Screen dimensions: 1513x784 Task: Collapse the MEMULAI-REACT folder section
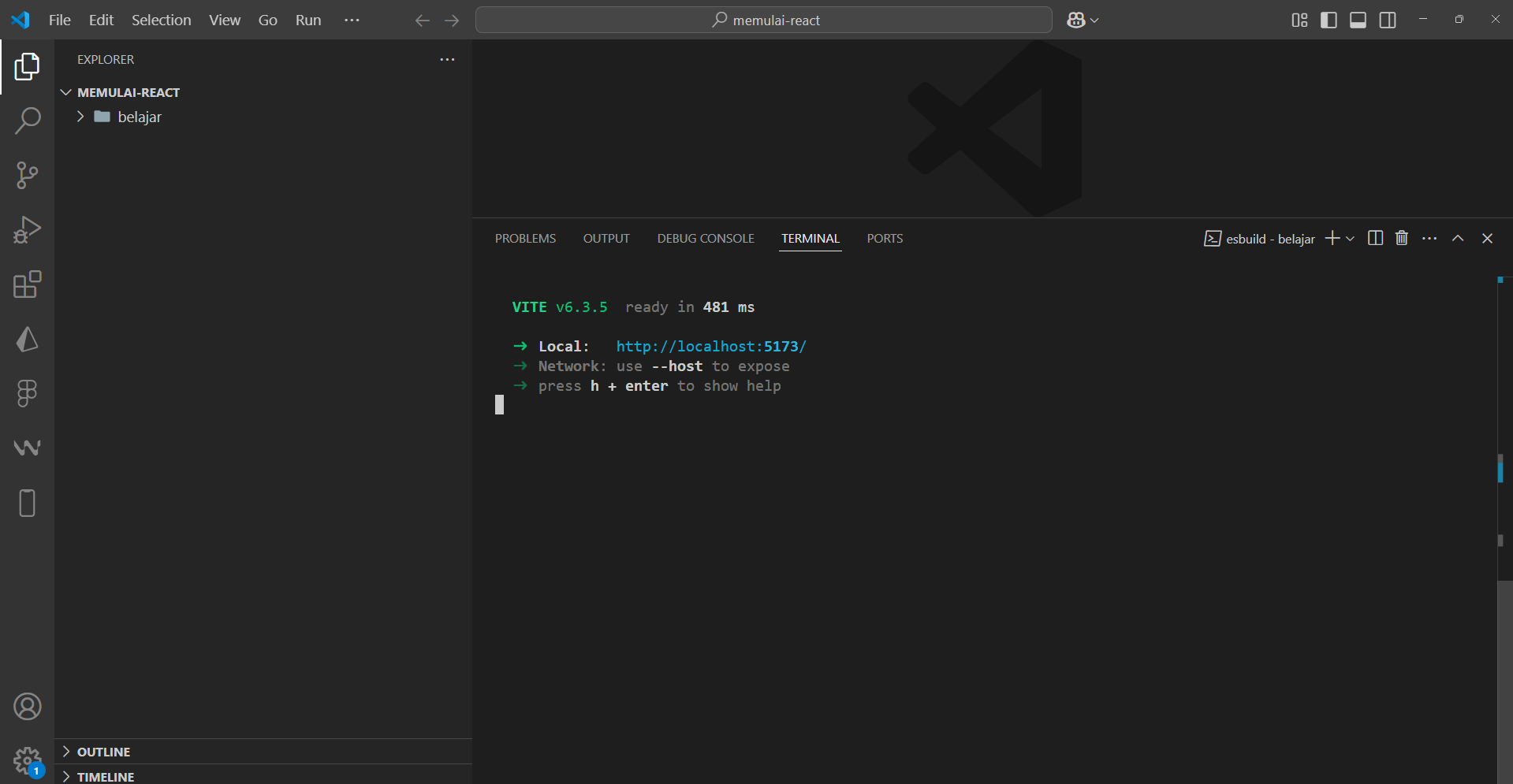point(66,92)
